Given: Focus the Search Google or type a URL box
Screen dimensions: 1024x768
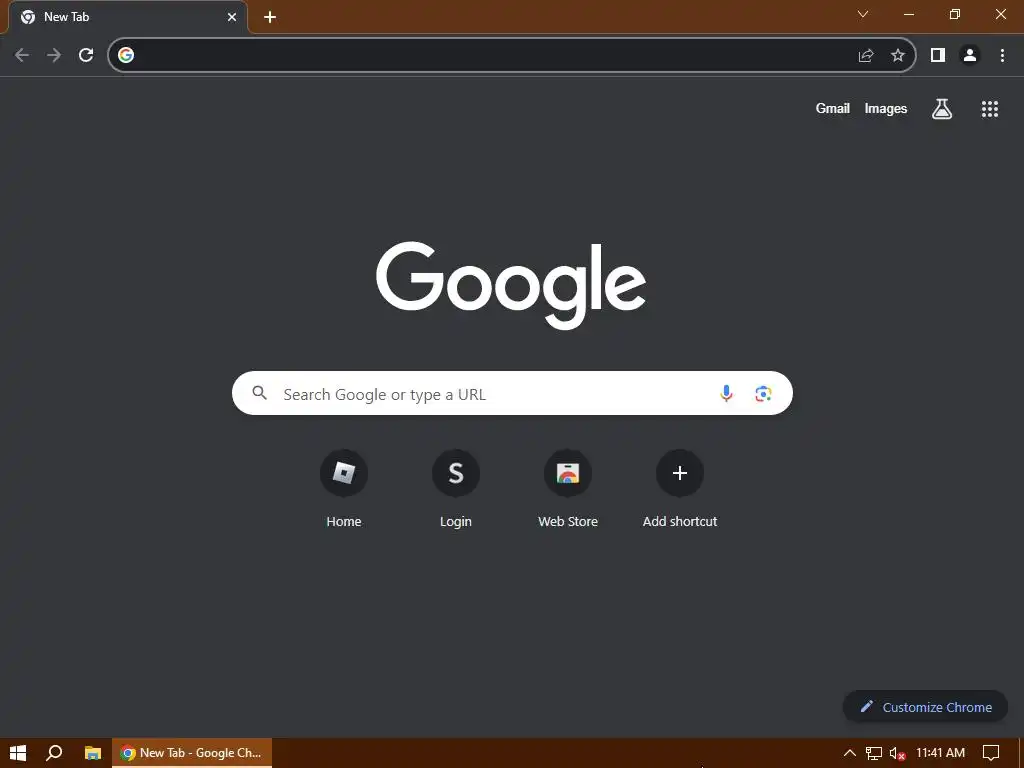Looking at the screenshot, I should click(x=512, y=393).
